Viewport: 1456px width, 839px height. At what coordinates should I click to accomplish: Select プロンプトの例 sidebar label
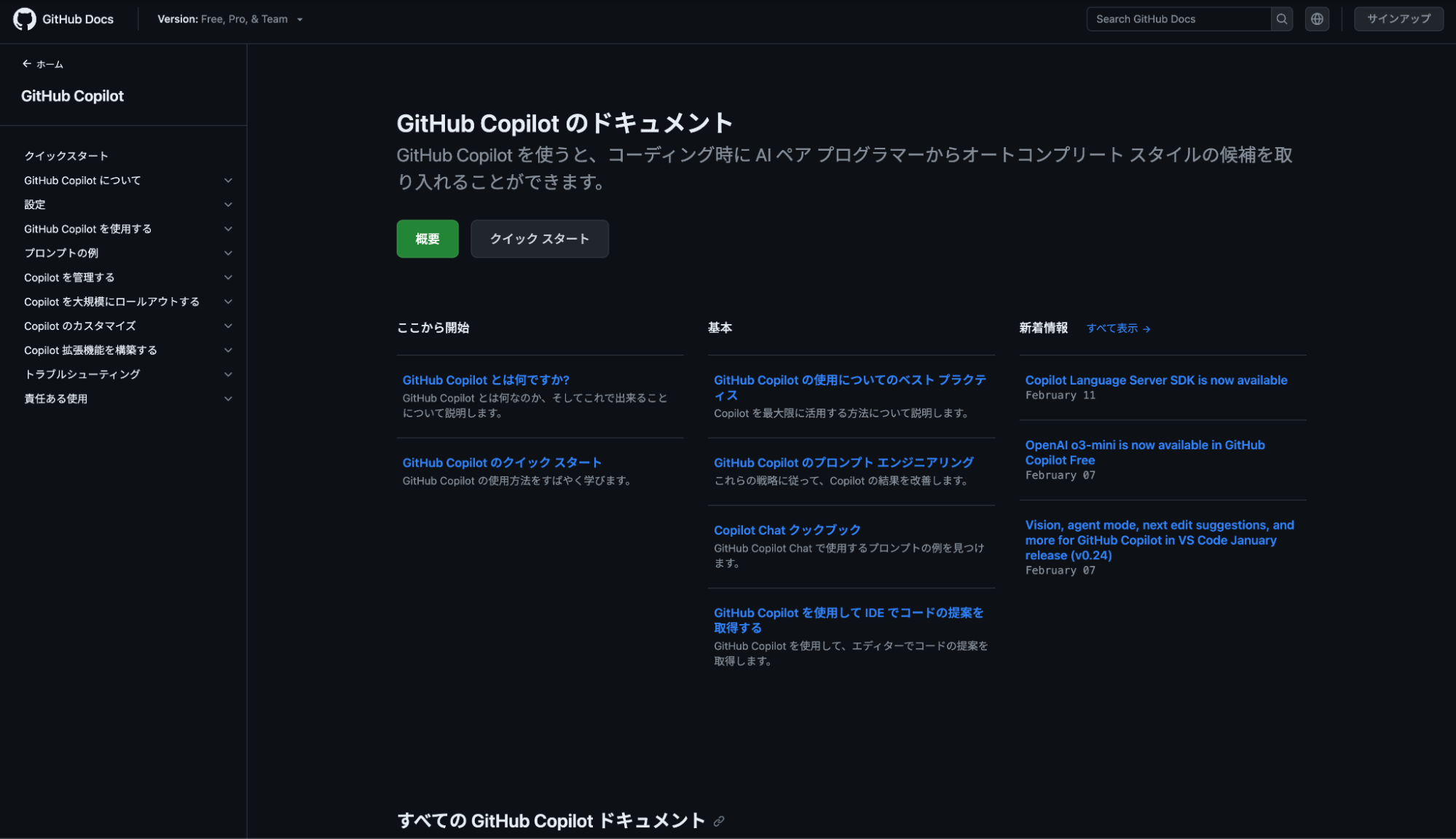pyautogui.click(x=61, y=253)
